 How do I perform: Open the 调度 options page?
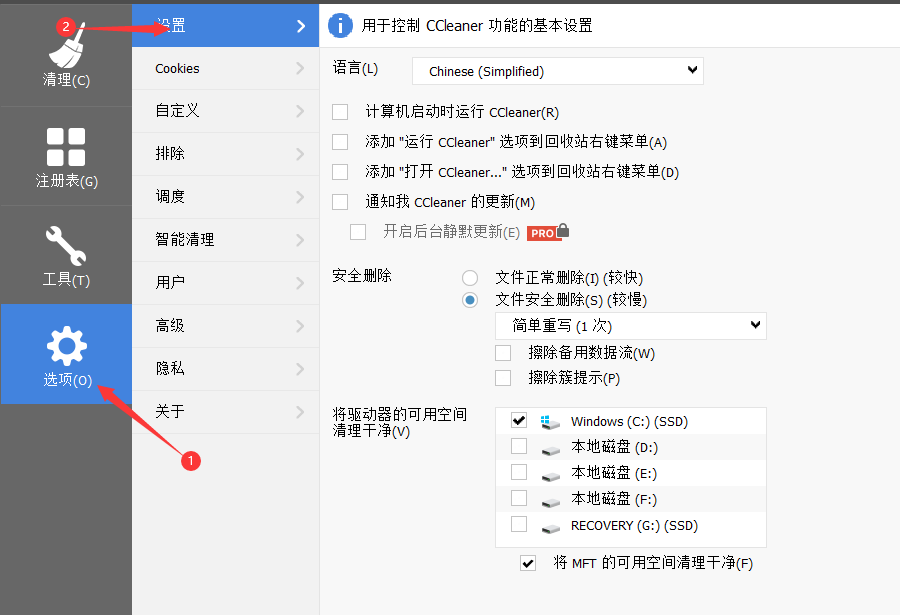(226, 197)
